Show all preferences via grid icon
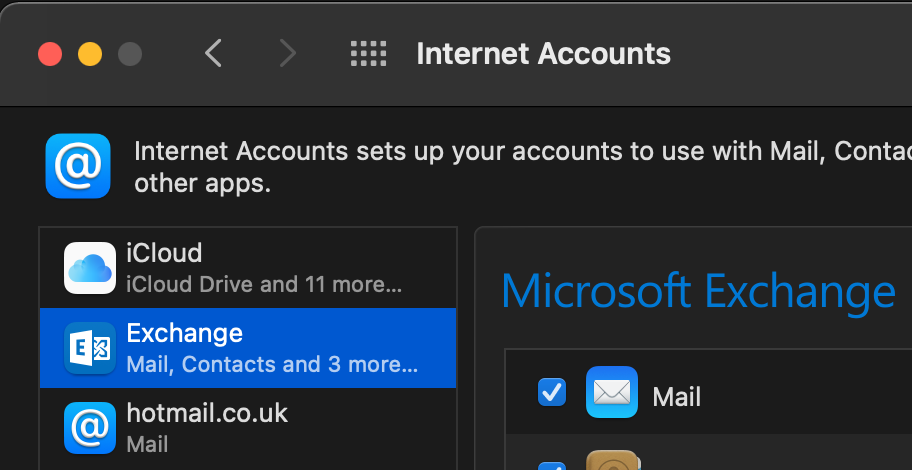912x470 pixels. [369, 54]
